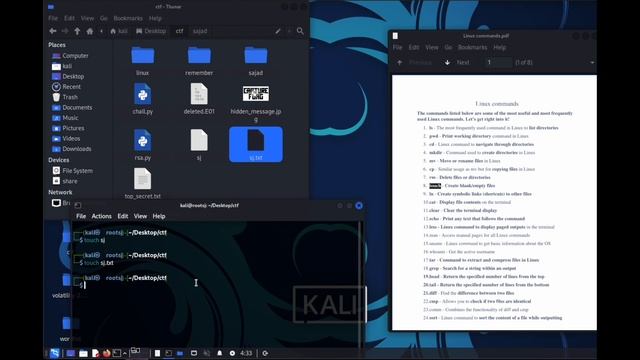This screenshot has width=640, height=360.
Task: Open Thunar Help menu
Action: (155, 18)
